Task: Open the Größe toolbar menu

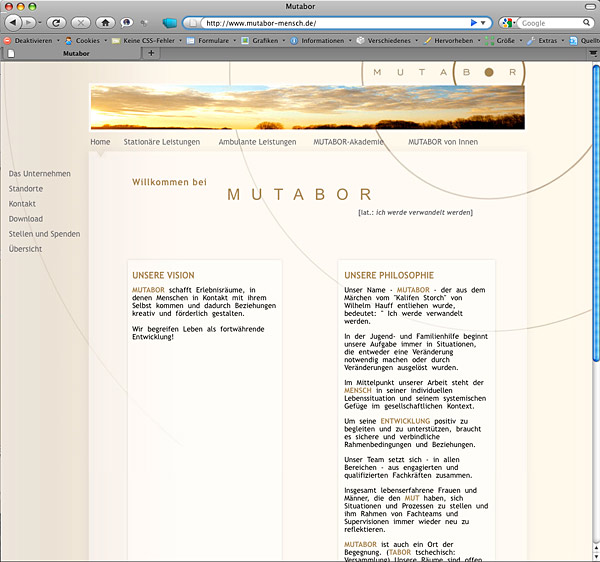Action: coord(505,41)
